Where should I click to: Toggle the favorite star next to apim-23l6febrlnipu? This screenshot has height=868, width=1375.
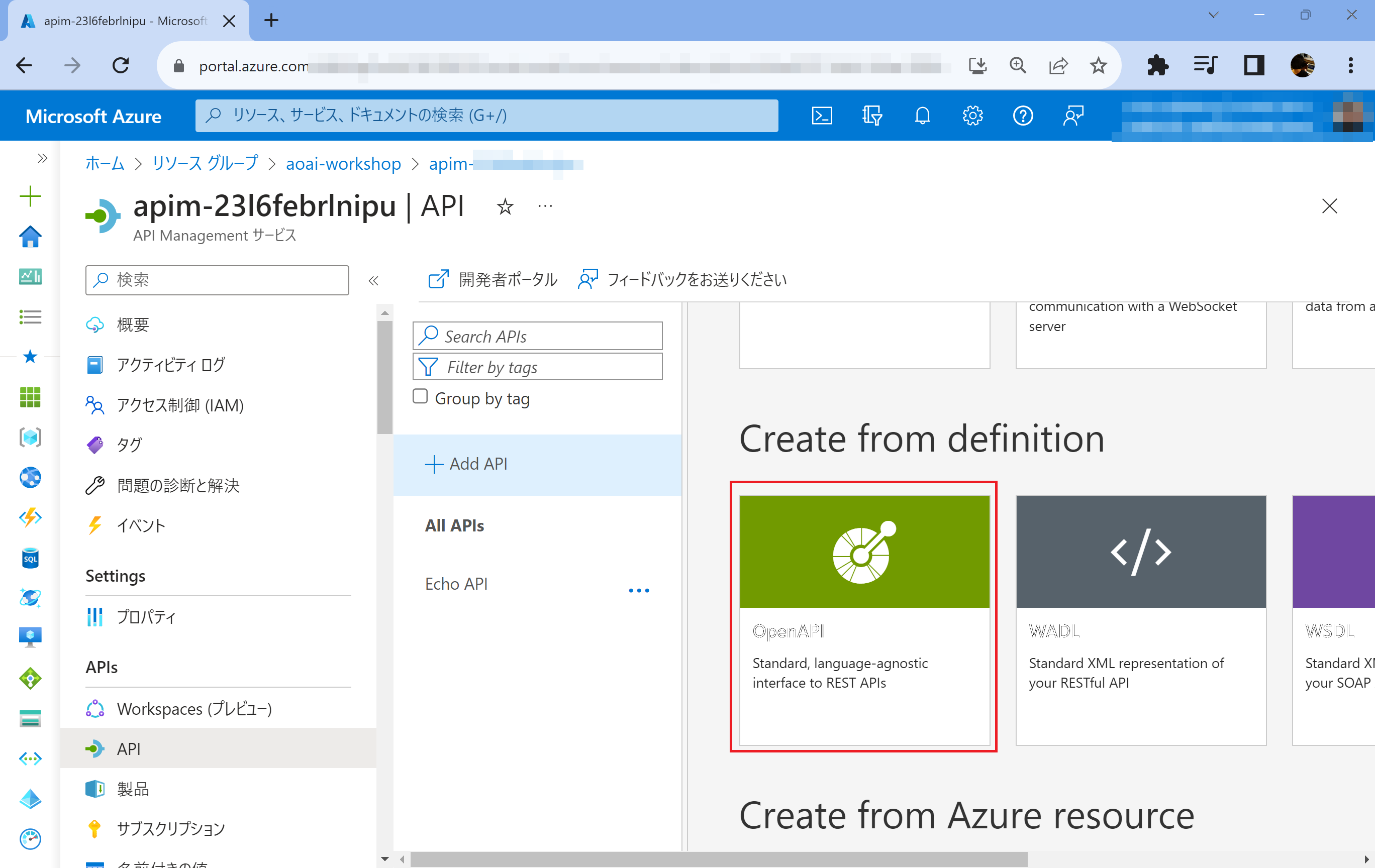tap(505, 206)
